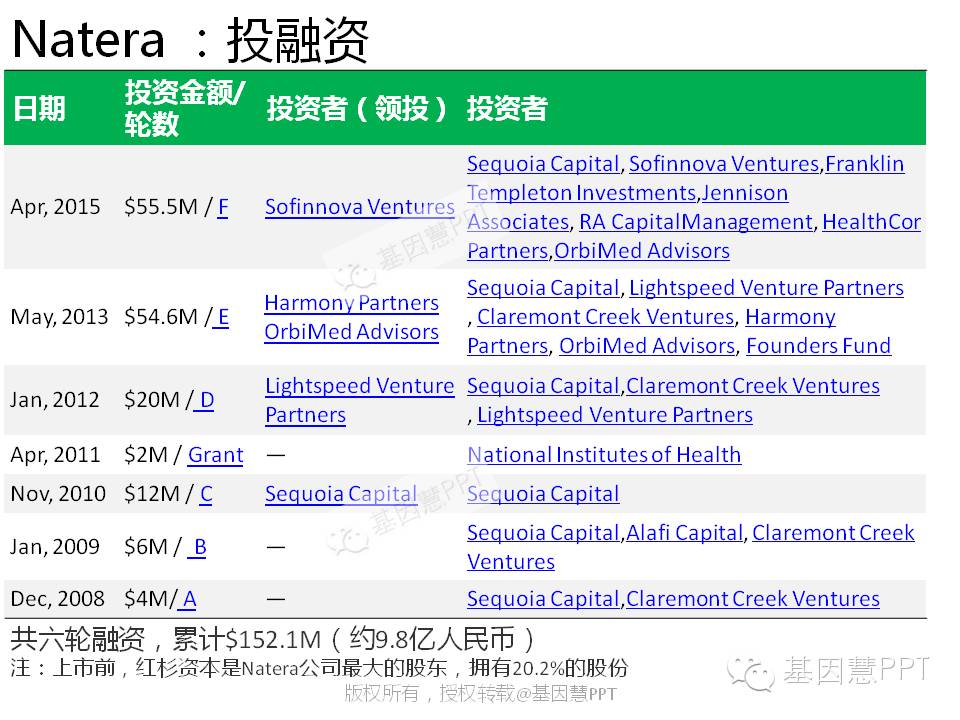The height and width of the screenshot is (720, 960).
Task: Click the WeChat logo beside 基因慧PPT
Action: tap(750, 671)
